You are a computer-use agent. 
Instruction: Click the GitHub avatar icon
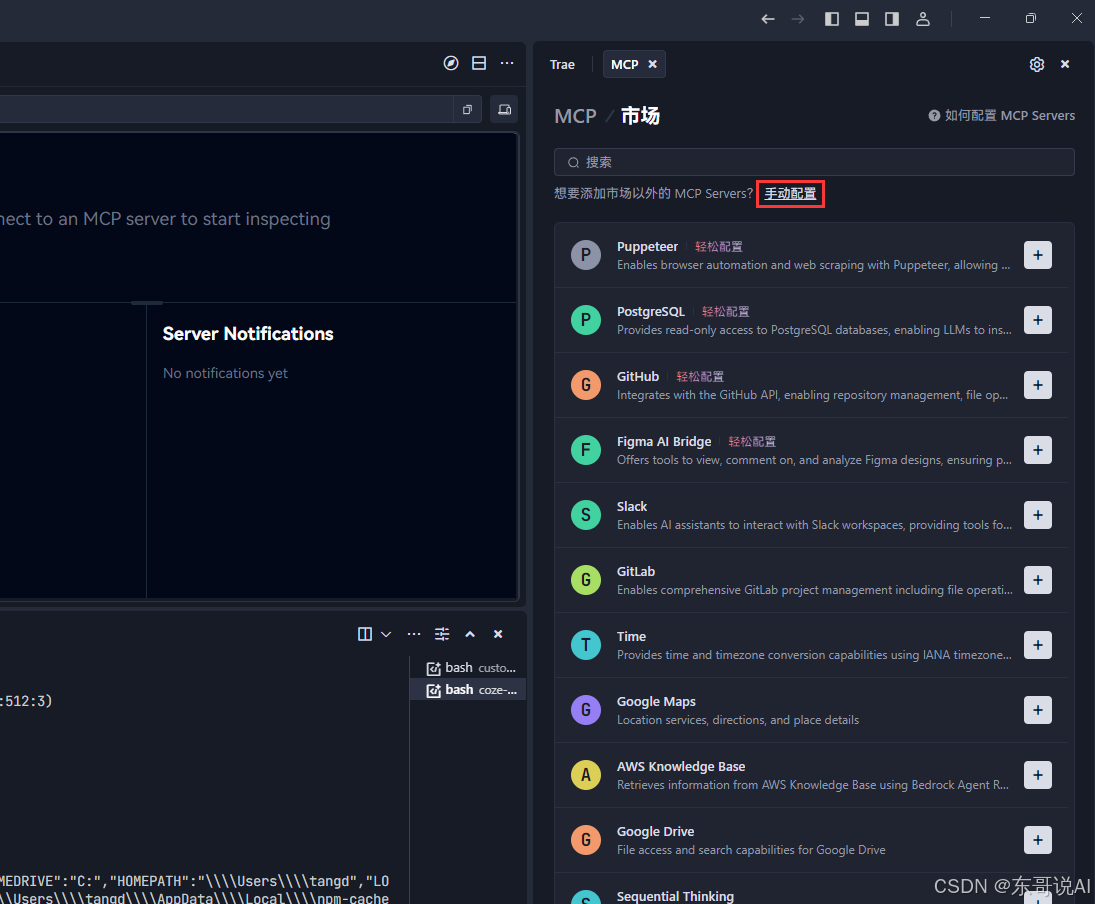click(586, 385)
